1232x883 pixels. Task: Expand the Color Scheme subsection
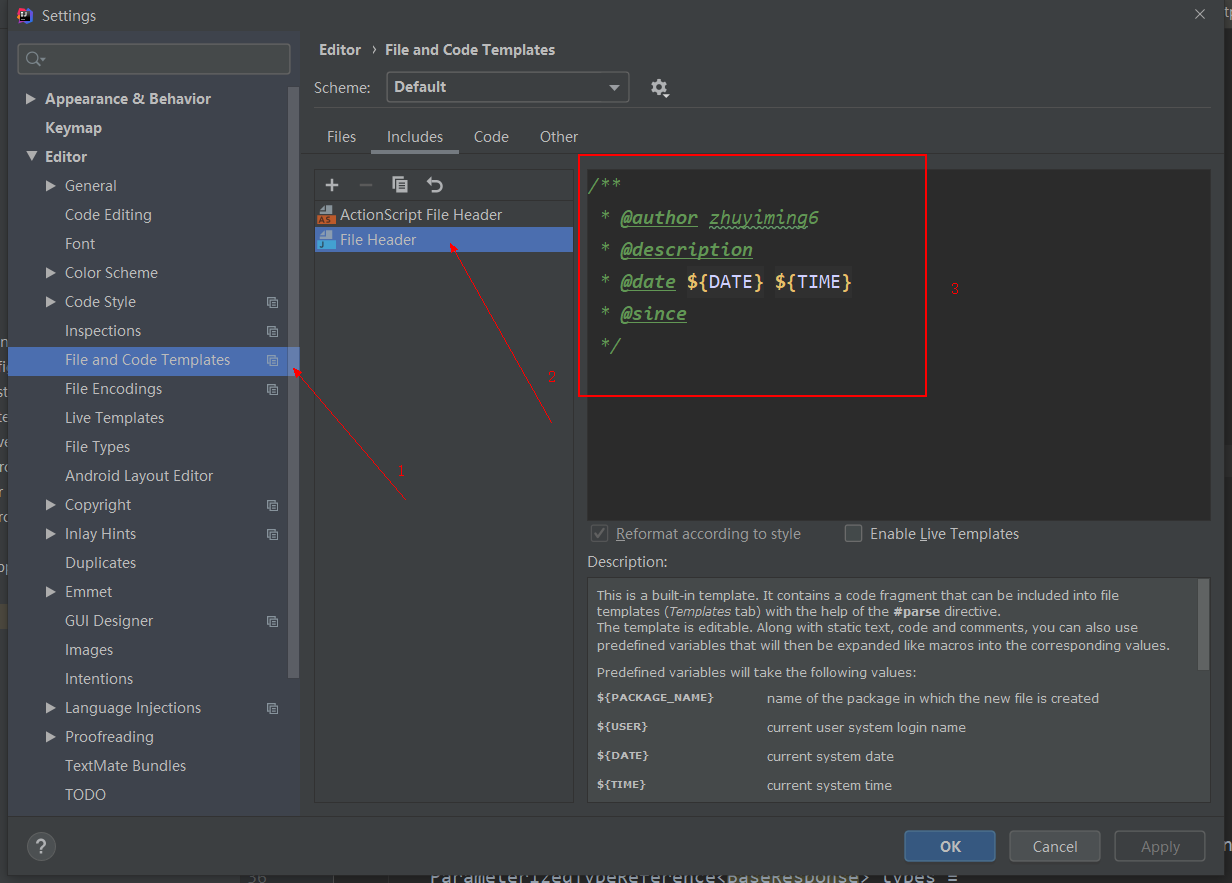pos(51,273)
